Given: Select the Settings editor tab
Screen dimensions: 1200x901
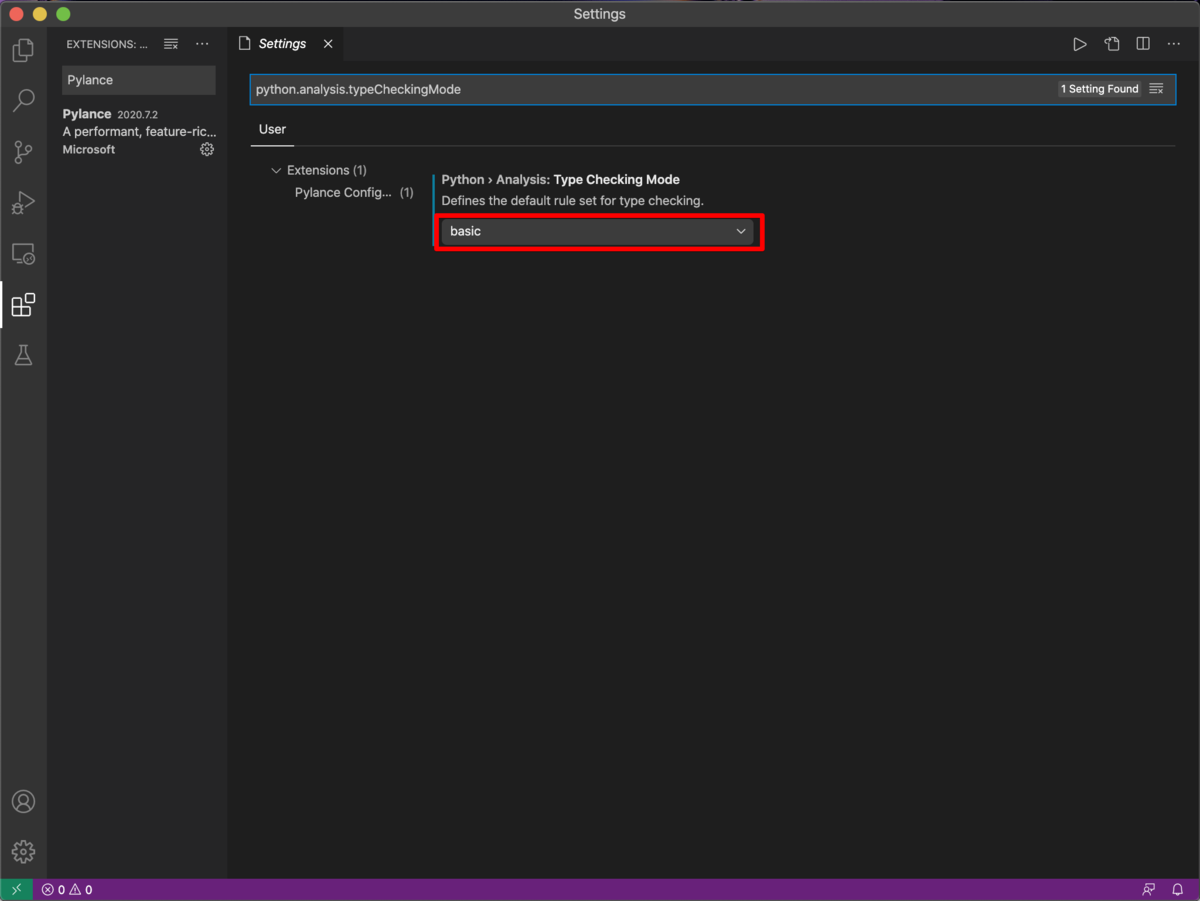Looking at the screenshot, I should (x=285, y=44).
